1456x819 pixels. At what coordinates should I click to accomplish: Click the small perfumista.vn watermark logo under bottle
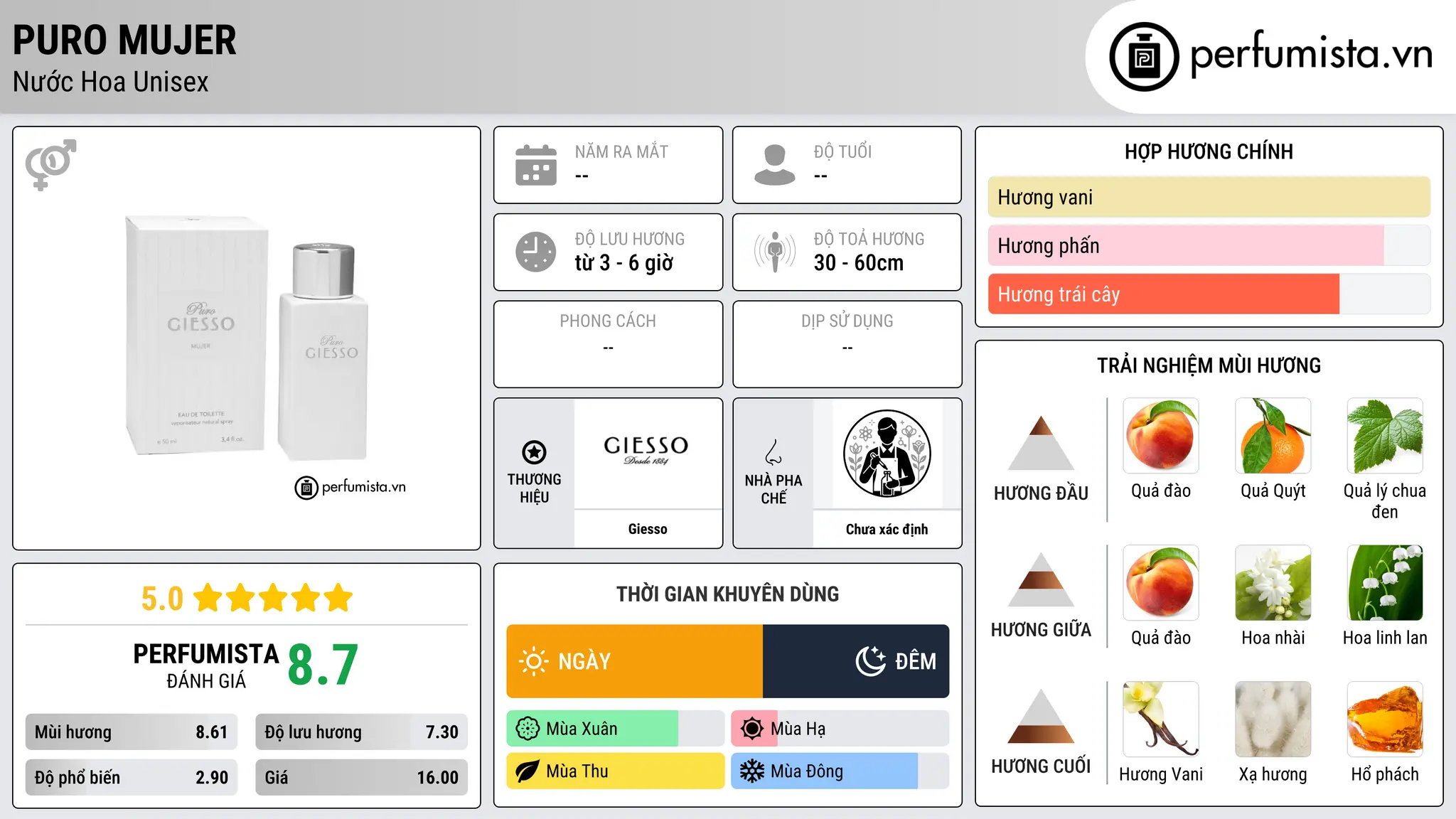click(350, 488)
